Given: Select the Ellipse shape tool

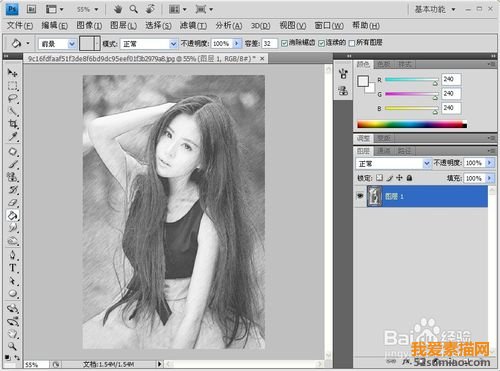Looking at the screenshot, I should coord(13,294).
